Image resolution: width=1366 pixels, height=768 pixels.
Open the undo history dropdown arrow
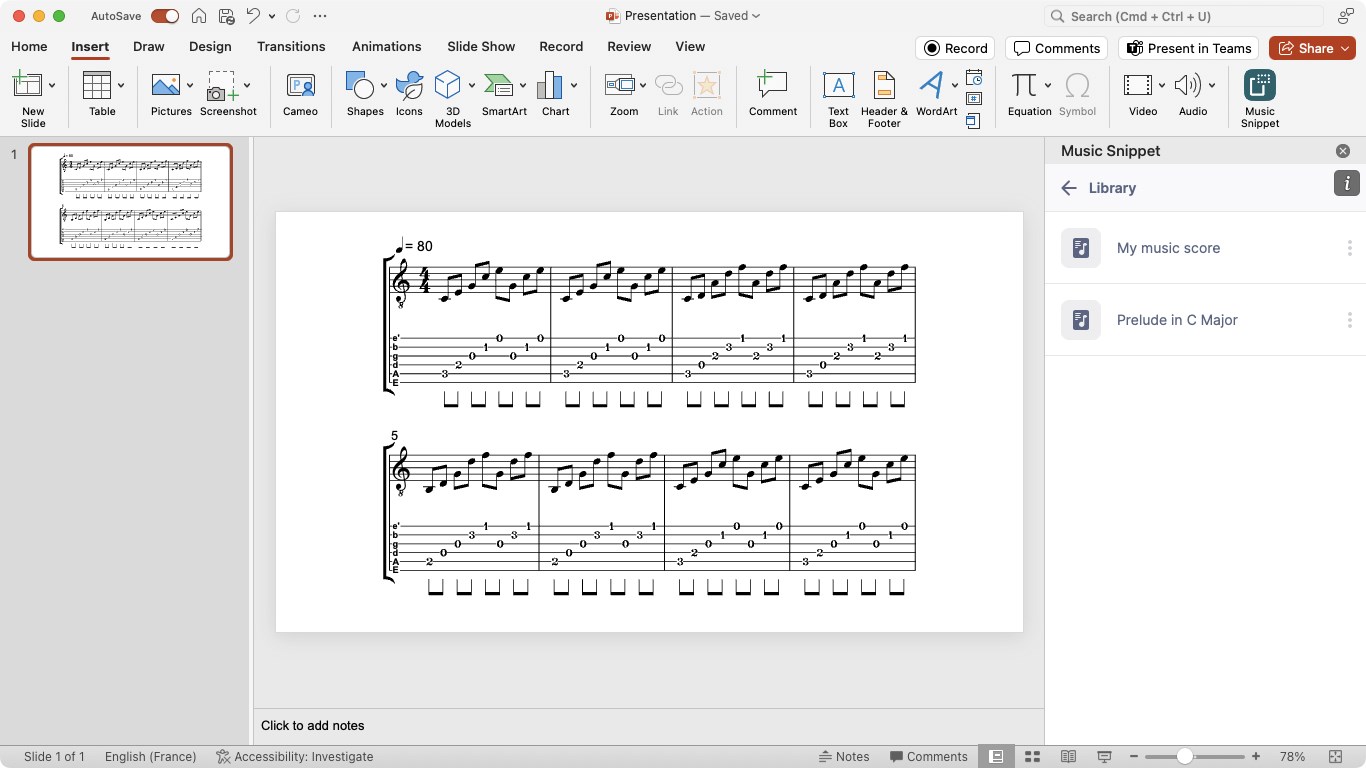click(272, 16)
